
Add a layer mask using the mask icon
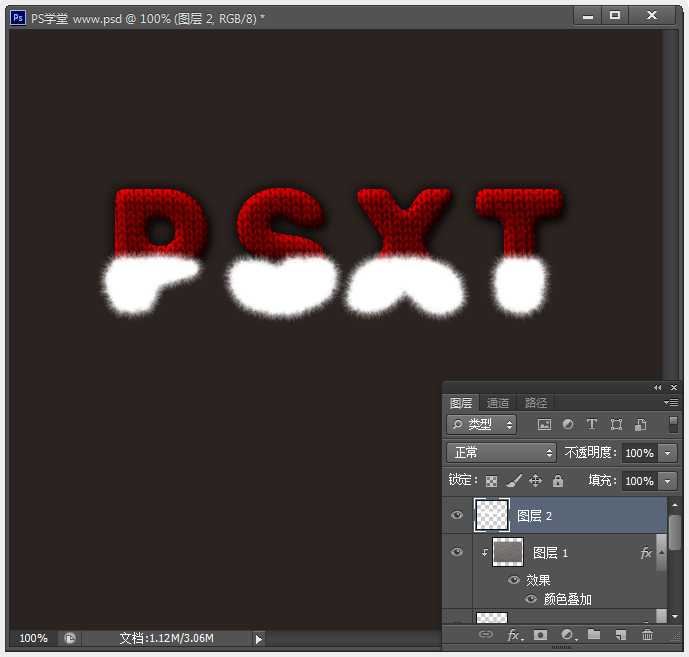(x=540, y=634)
